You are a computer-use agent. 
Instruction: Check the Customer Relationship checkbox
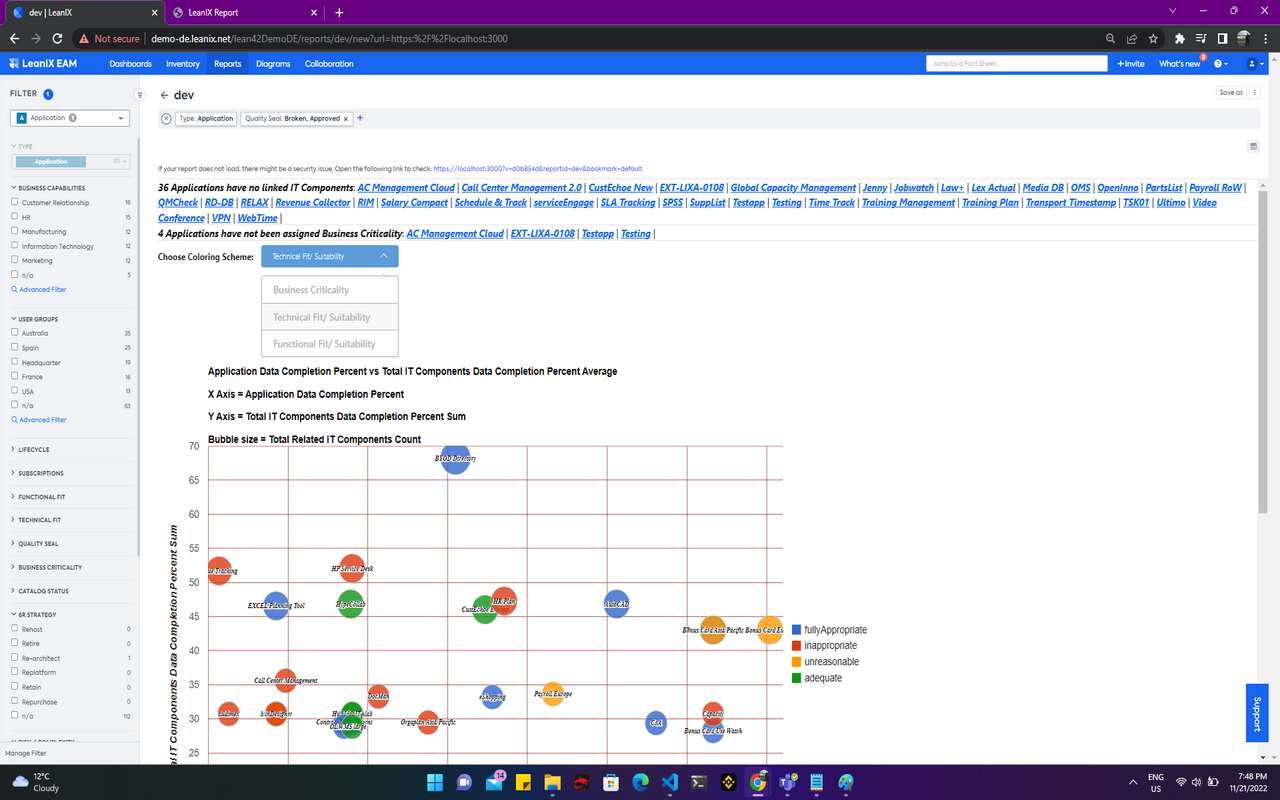coord(15,203)
